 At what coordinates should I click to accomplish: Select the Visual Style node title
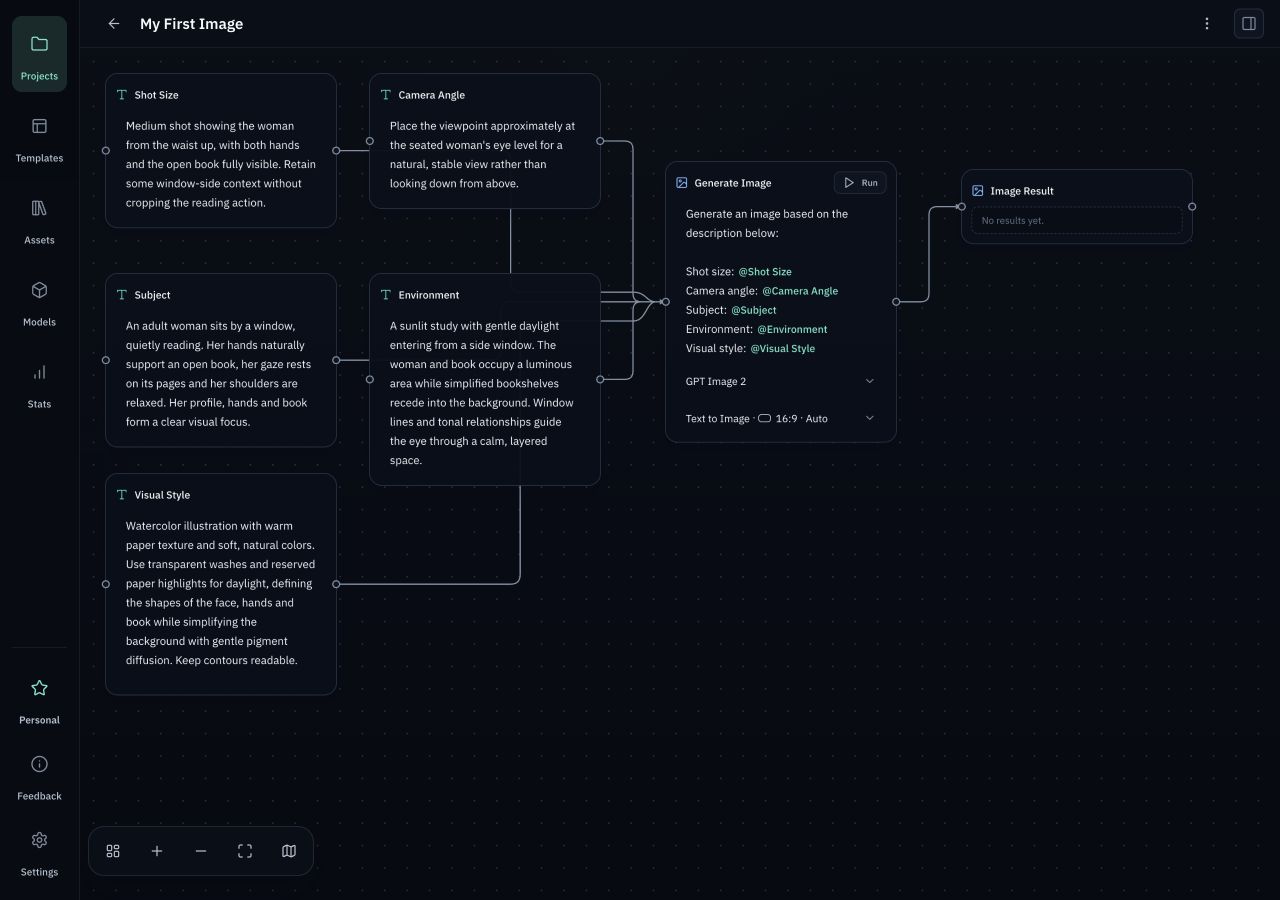[162, 495]
